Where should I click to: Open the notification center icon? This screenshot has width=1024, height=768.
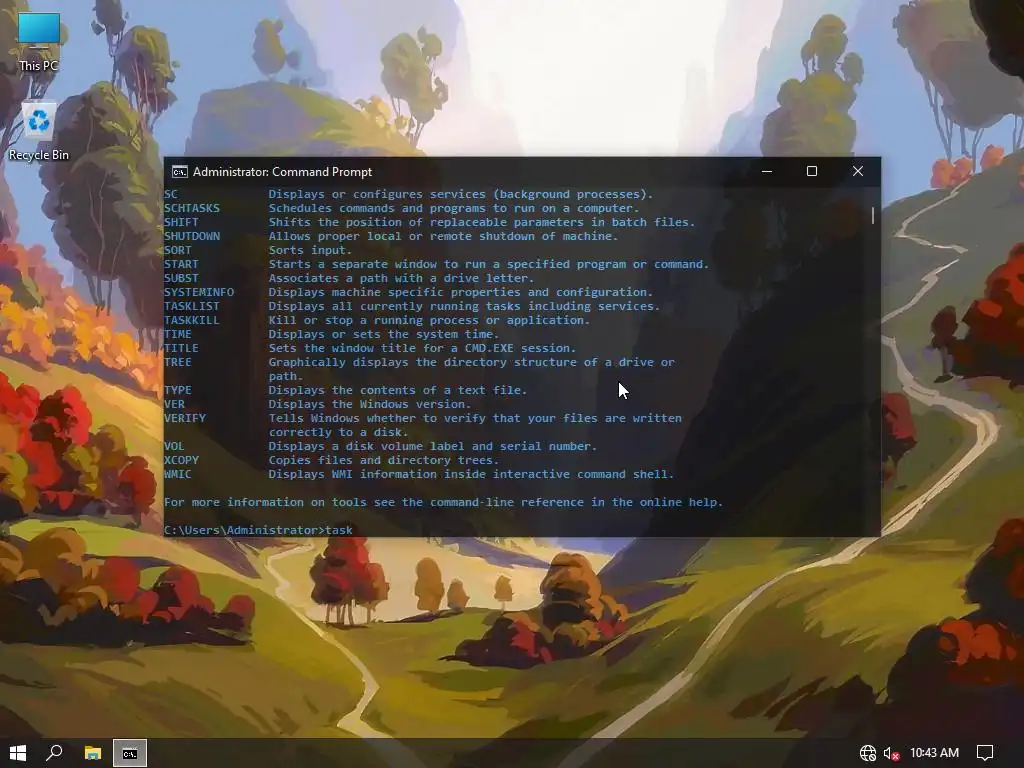point(985,753)
